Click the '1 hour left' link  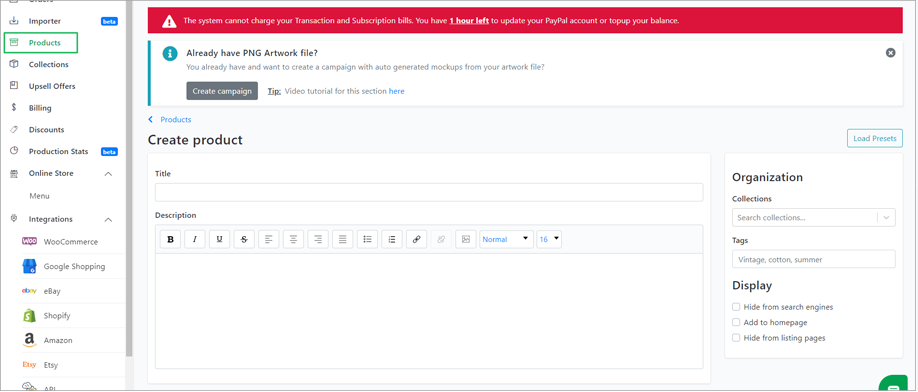[x=469, y=21]
